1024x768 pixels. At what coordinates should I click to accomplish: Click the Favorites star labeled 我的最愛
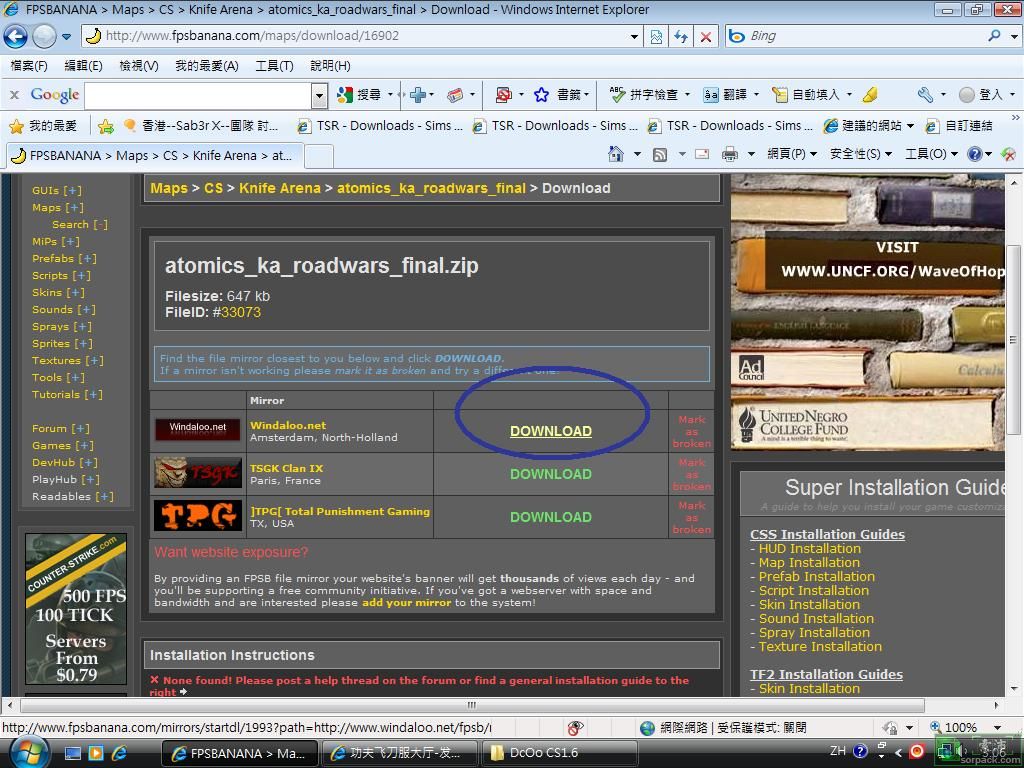(x=42, y=126)
